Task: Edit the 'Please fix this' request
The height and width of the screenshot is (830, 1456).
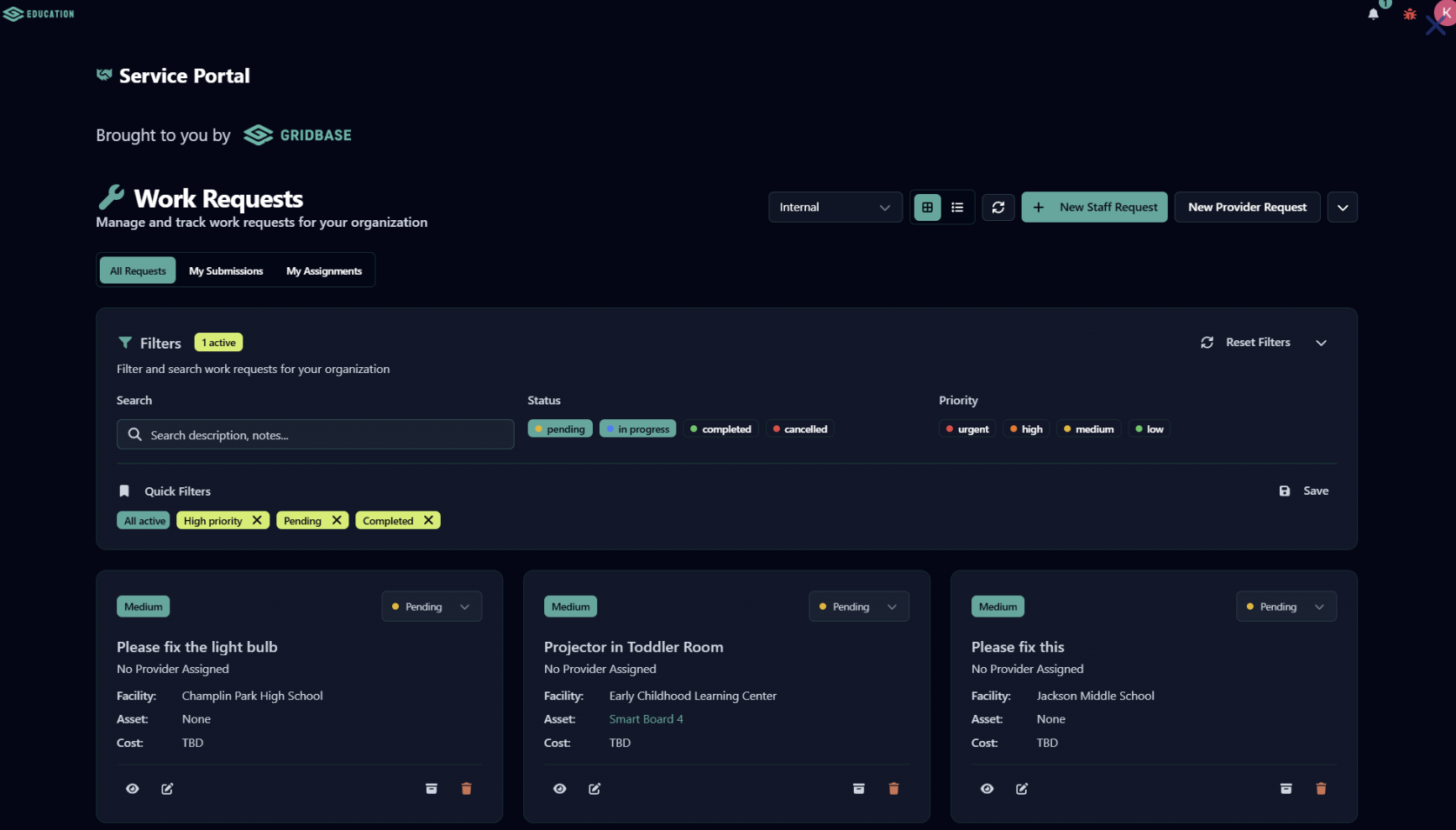Action: tap(1022, 789)
